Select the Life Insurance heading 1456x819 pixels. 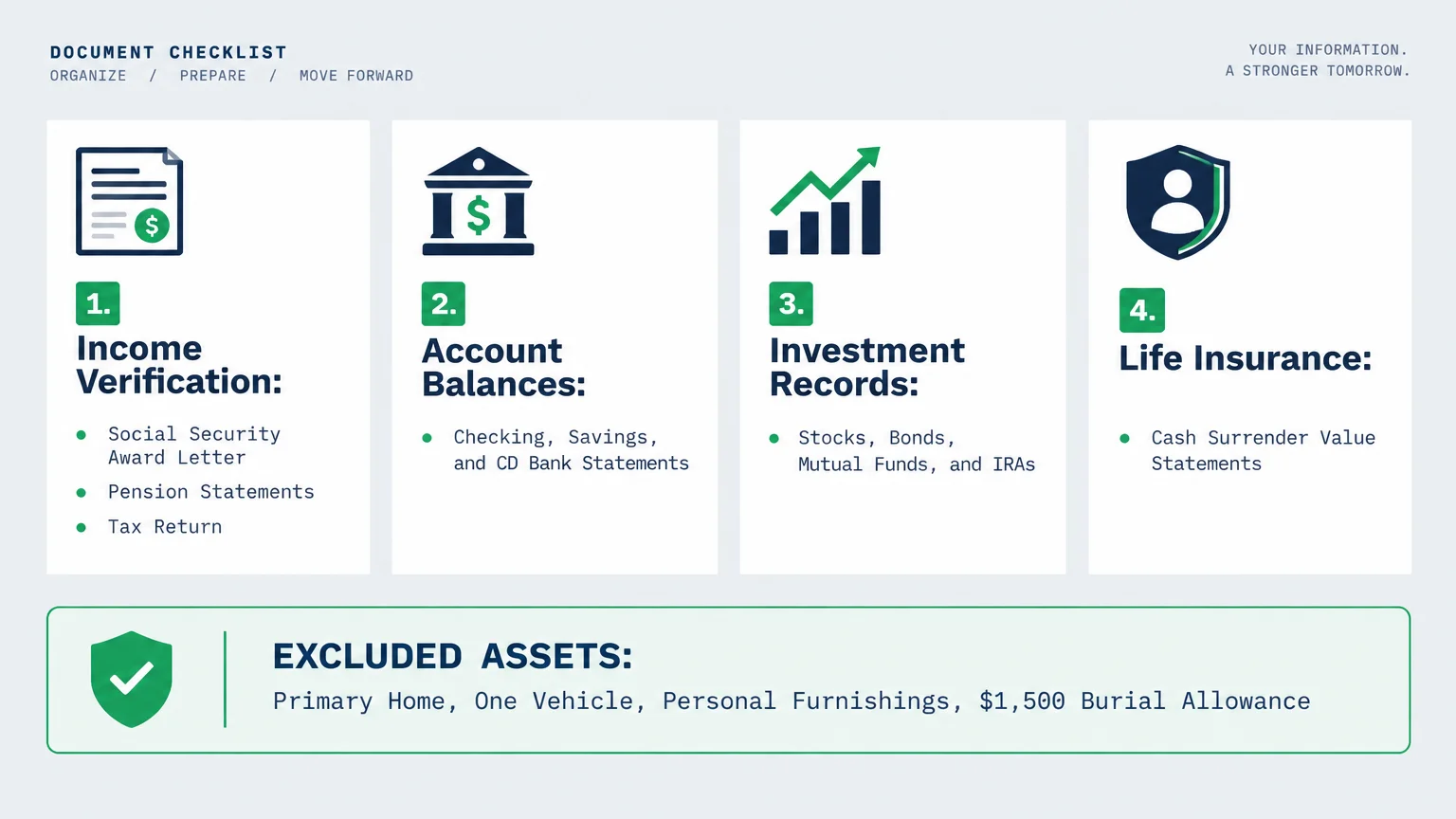(1245, 358)
